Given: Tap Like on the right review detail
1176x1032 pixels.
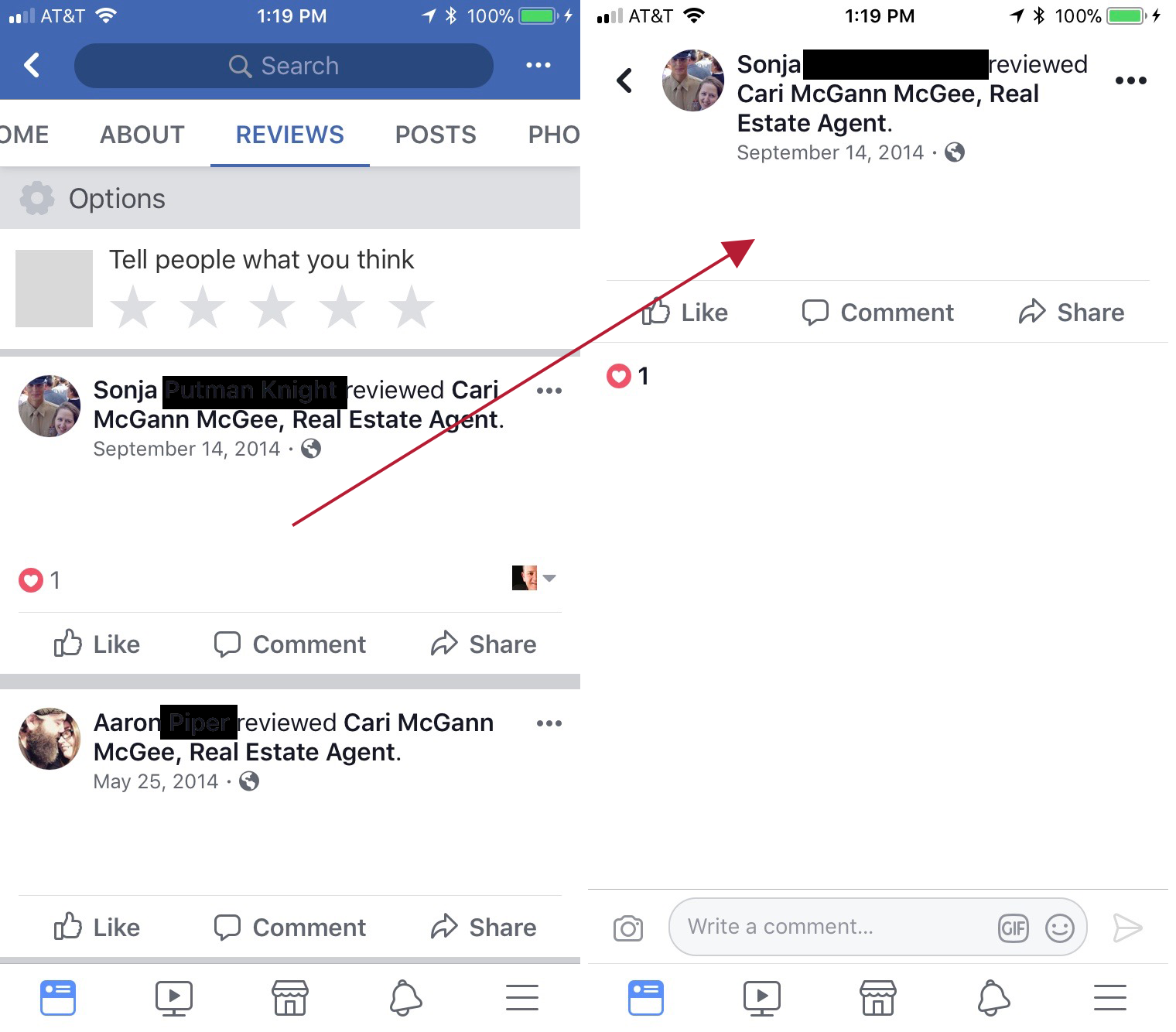Looking at the screenshot, I should (685, 312).
